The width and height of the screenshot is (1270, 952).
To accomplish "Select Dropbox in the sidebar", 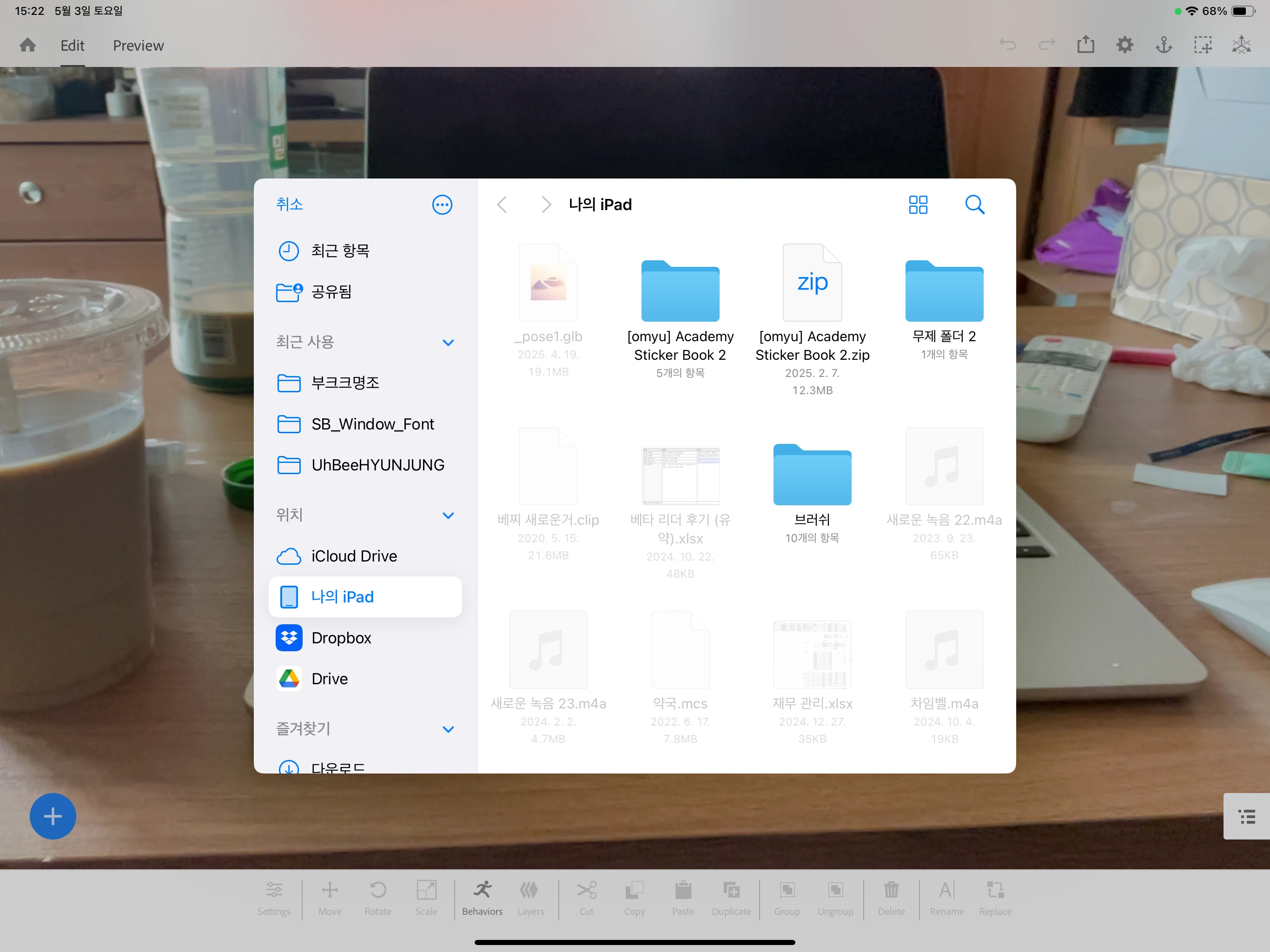I will 341,638.
